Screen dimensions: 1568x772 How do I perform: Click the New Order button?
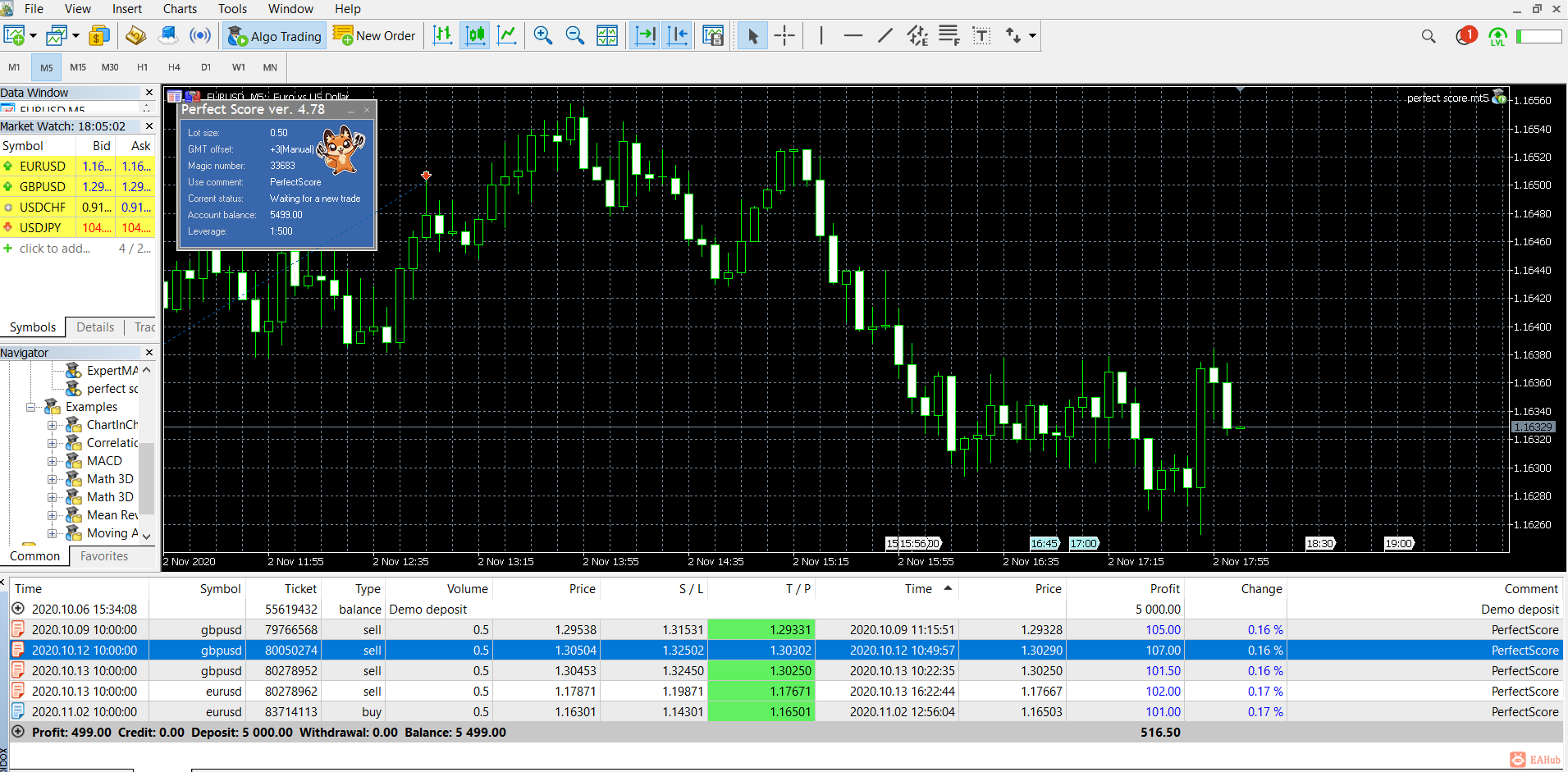[375, 36]
